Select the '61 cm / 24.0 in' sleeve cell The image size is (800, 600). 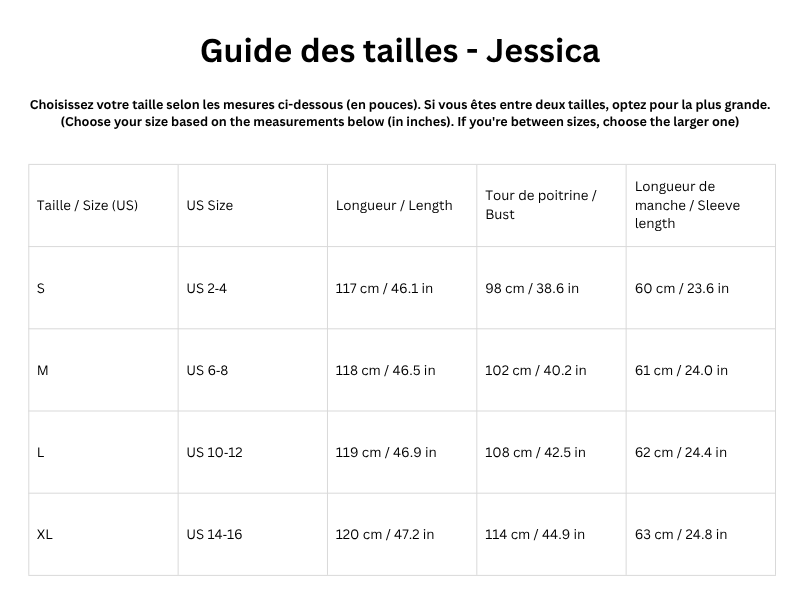(682, 370)
